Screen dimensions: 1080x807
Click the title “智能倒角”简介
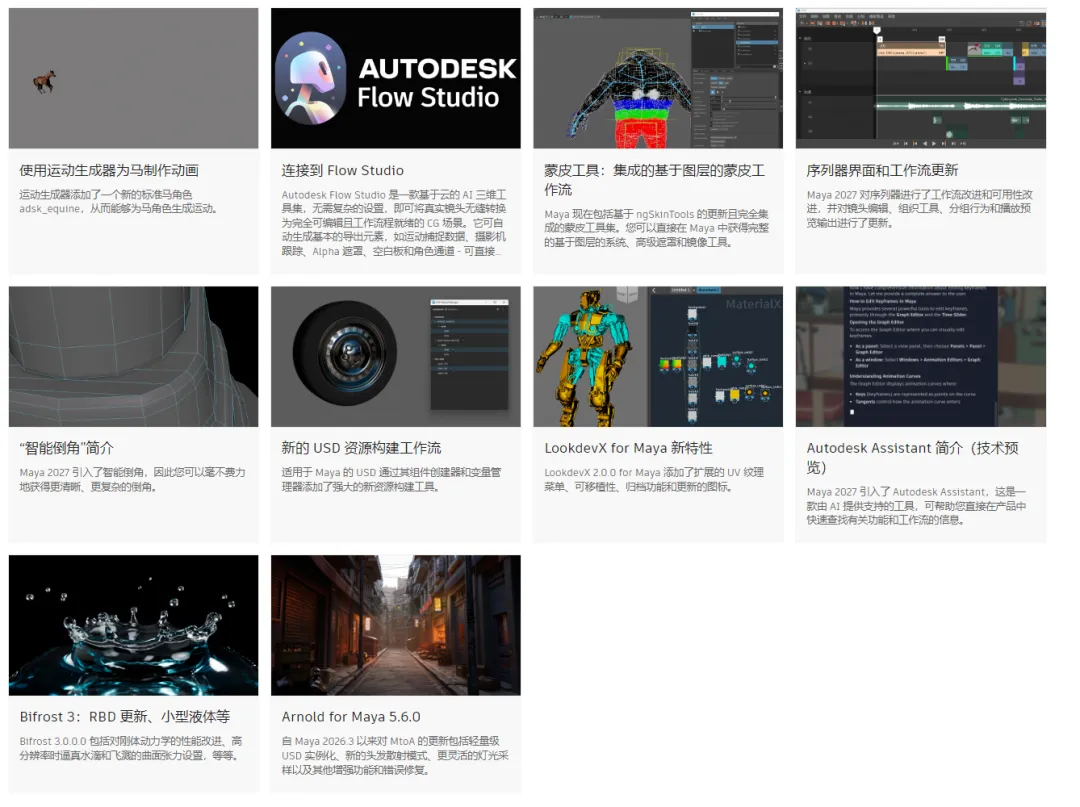tap(67, 448)
